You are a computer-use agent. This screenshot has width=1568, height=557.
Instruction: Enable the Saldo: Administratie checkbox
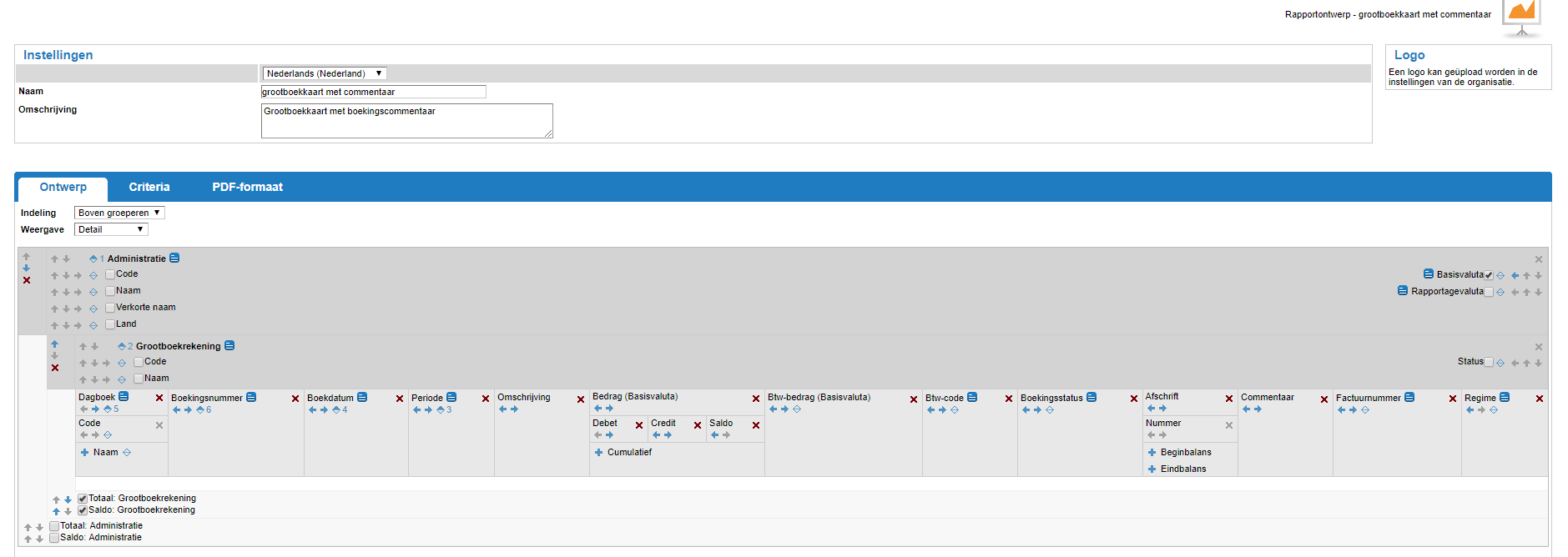coord(54,538)
